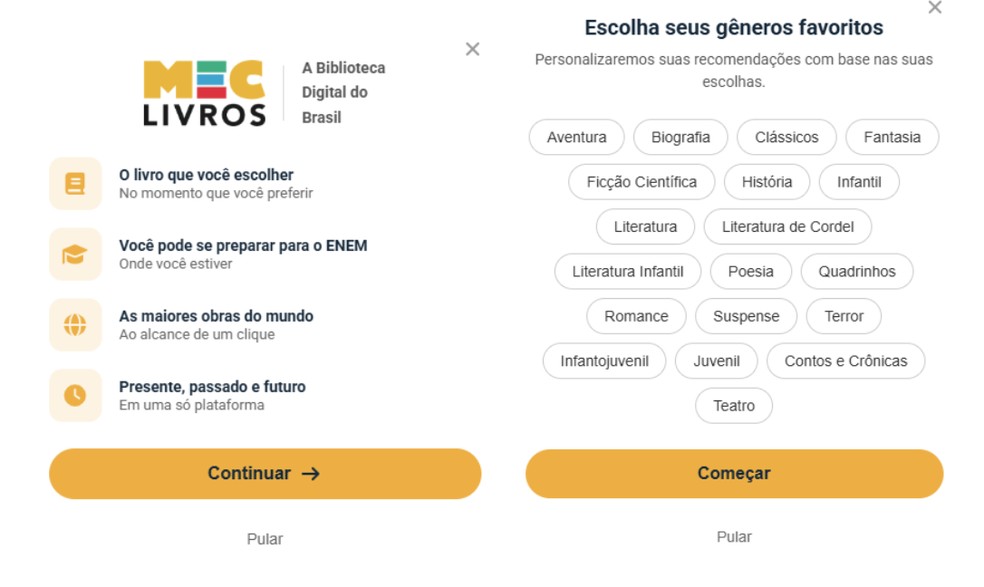Click the book icon beside 'O livro que você escolher'
Image resolution: width=984 pixels, height=587 pixels.
tap(75, 183)
